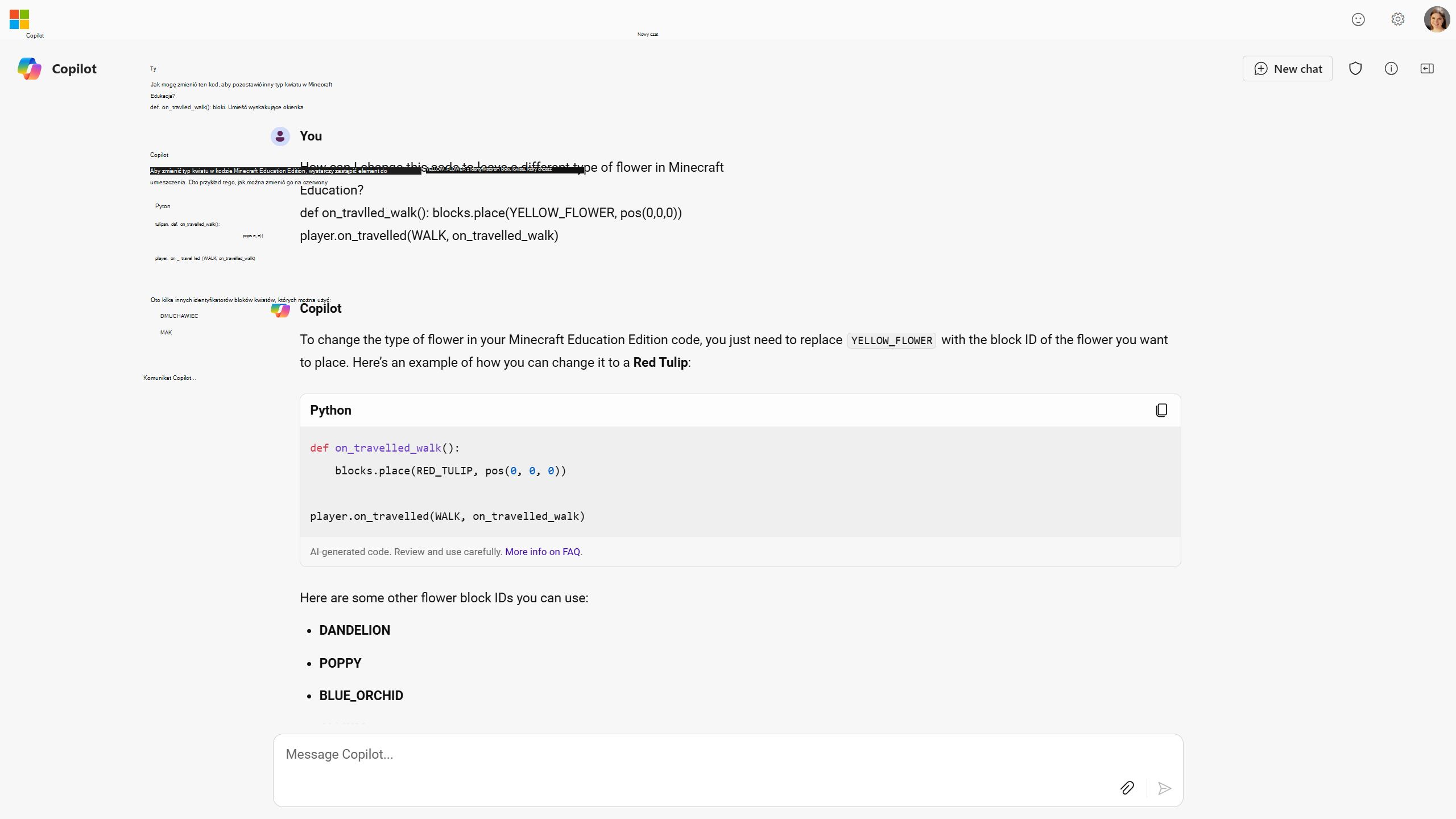Click the You user avatar icon
Viewport: 1456px width, 819px height.
pos(280,136)
